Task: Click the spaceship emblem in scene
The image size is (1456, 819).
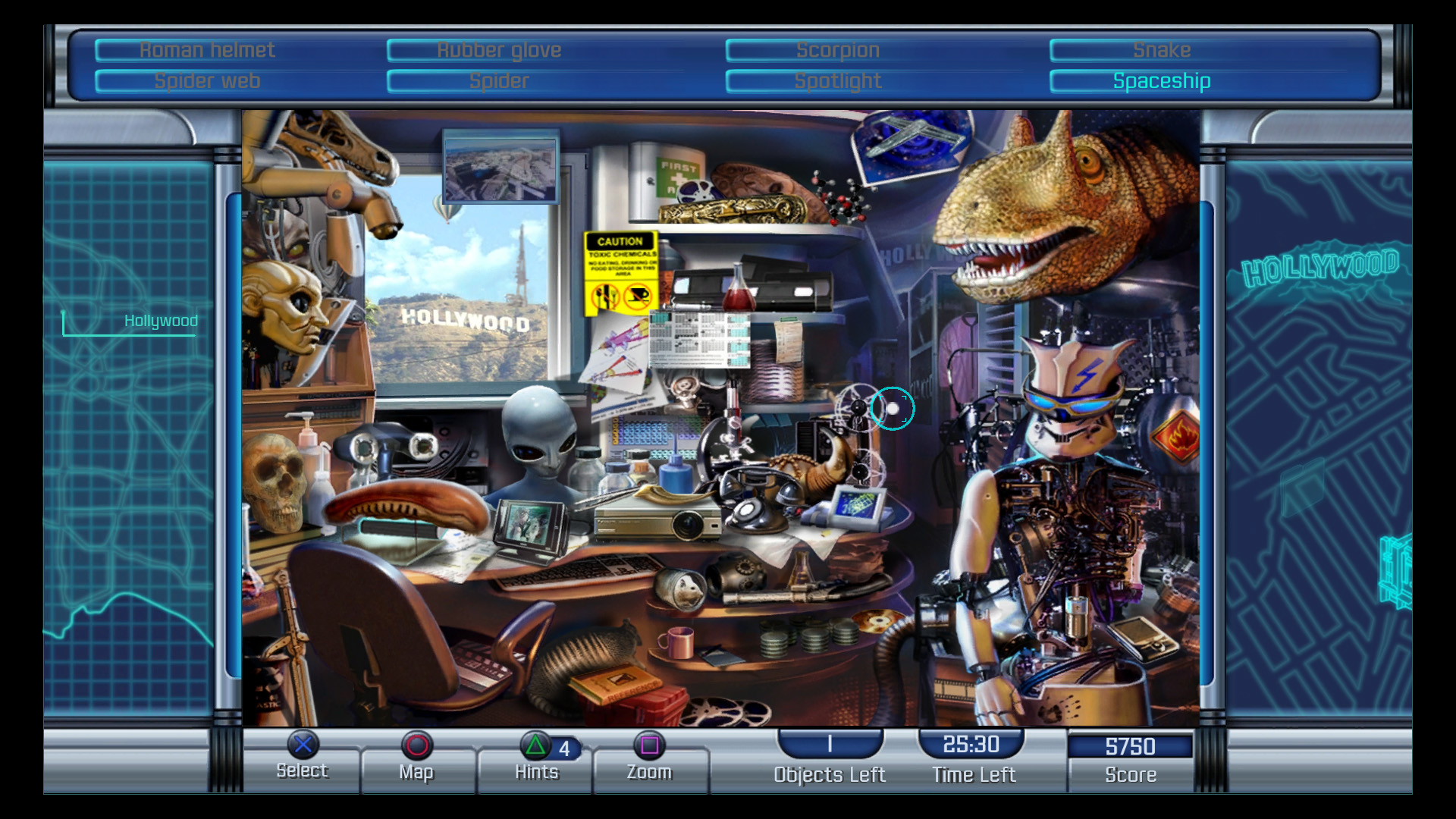Action: pyautogui.click(x=912, y=144)
